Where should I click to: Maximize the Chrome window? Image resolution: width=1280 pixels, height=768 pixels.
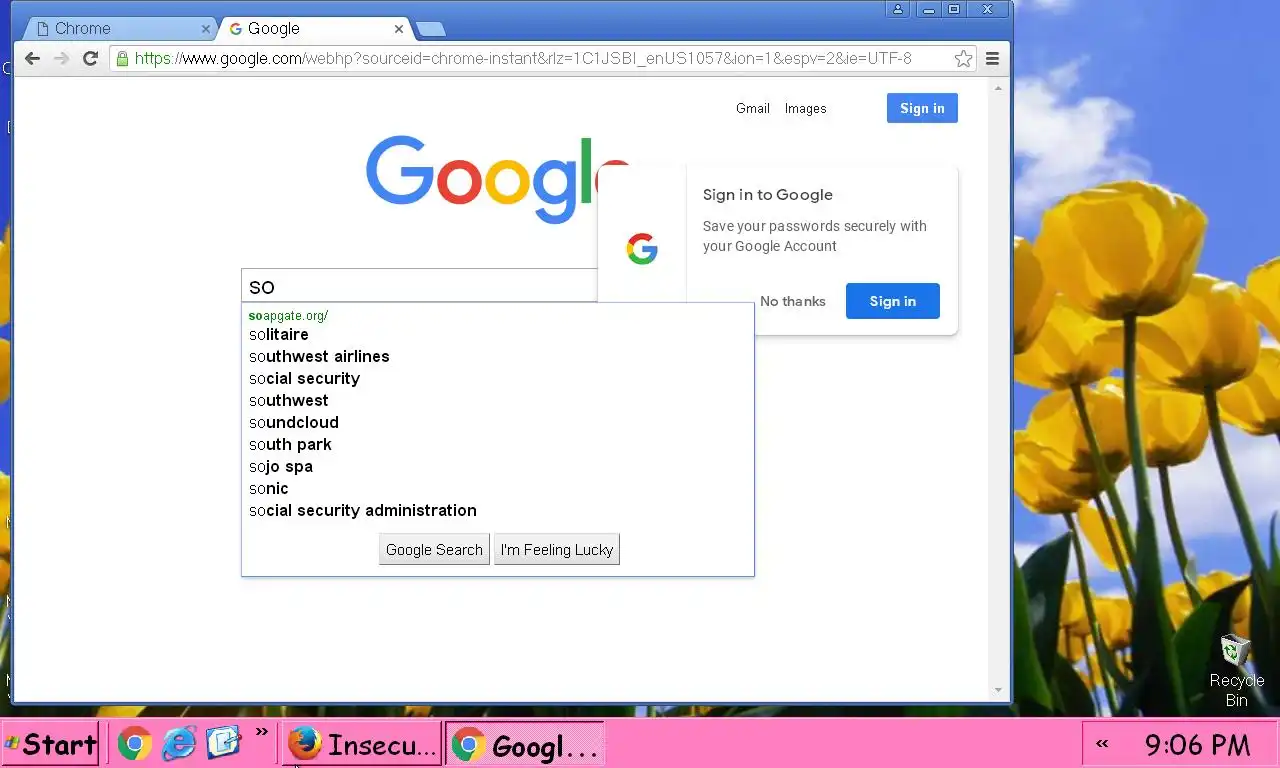coord(954,9)
